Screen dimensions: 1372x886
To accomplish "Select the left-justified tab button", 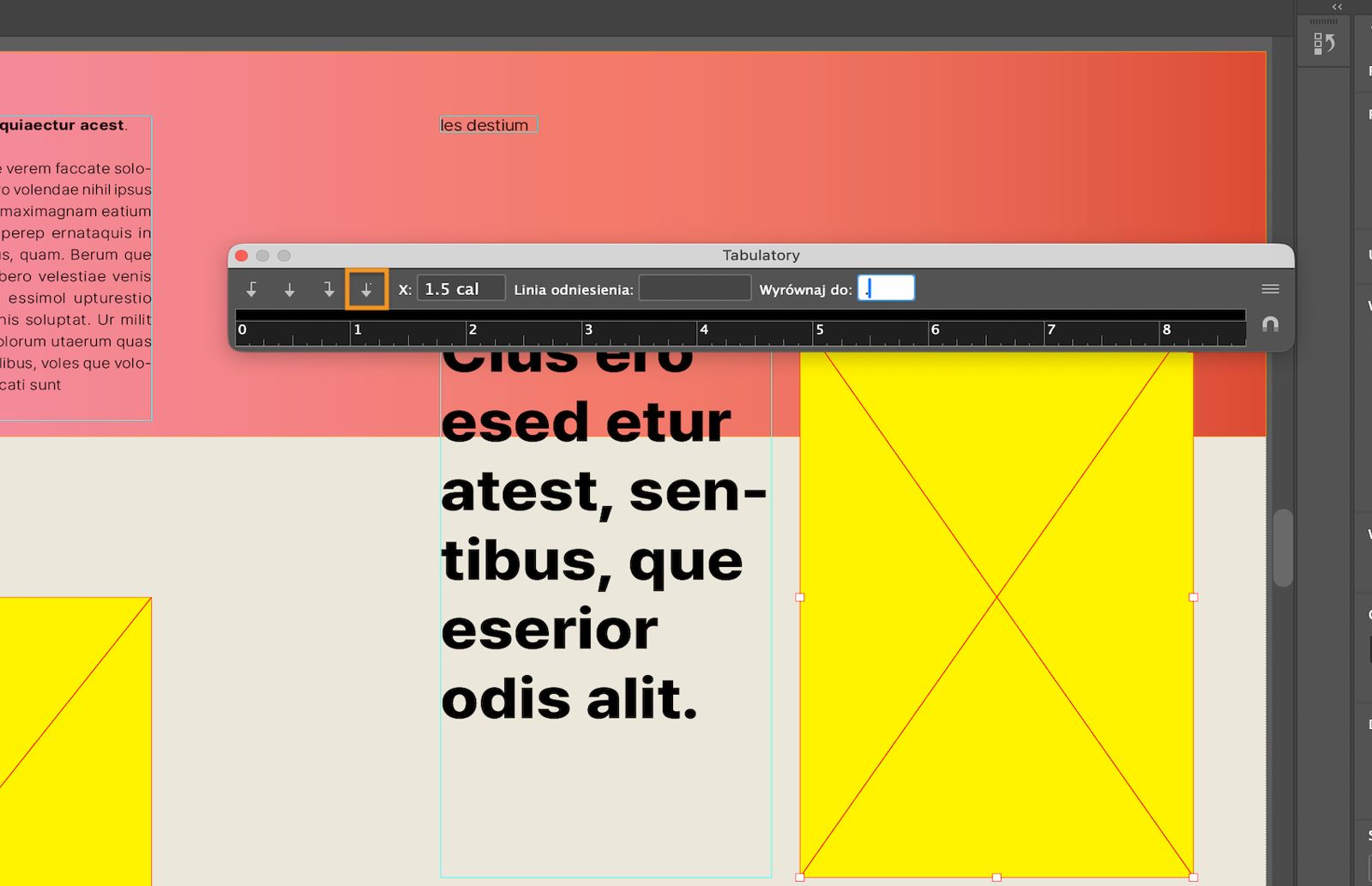I will click(251, 290).
